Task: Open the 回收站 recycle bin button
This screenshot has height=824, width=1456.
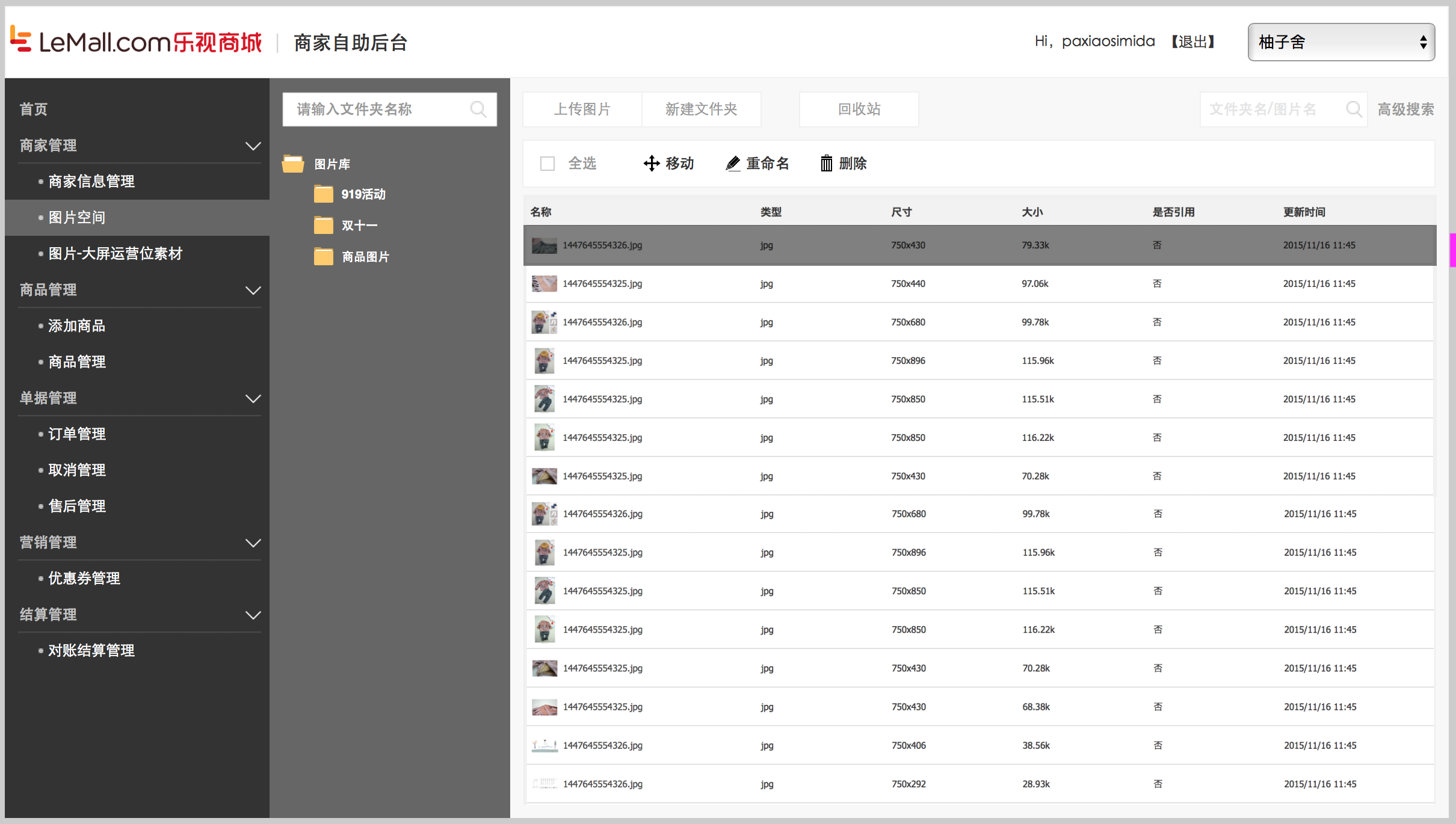Action: (x=859, y=109)
